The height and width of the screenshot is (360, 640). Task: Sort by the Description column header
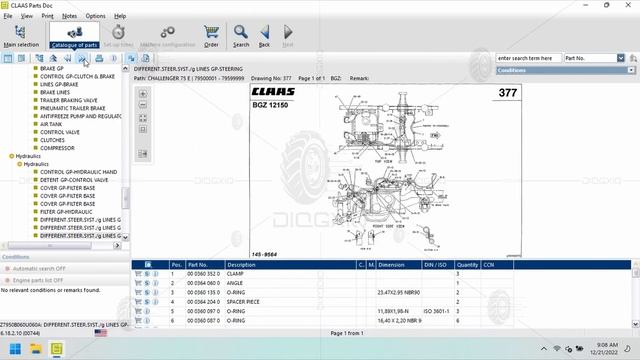[291, 265]
